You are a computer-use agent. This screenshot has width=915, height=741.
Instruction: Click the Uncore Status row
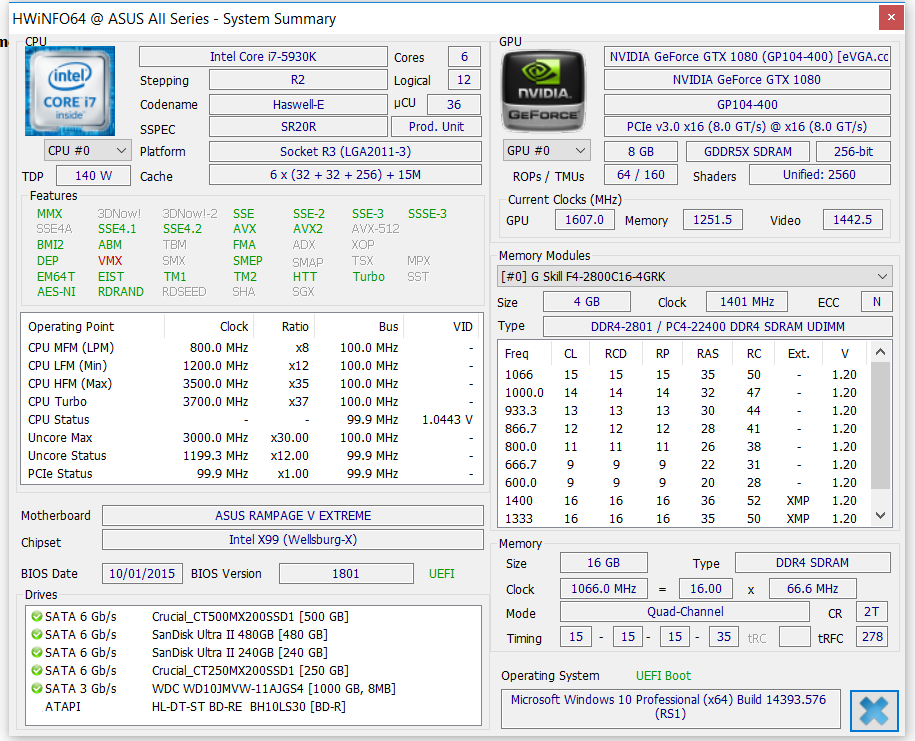251,456
